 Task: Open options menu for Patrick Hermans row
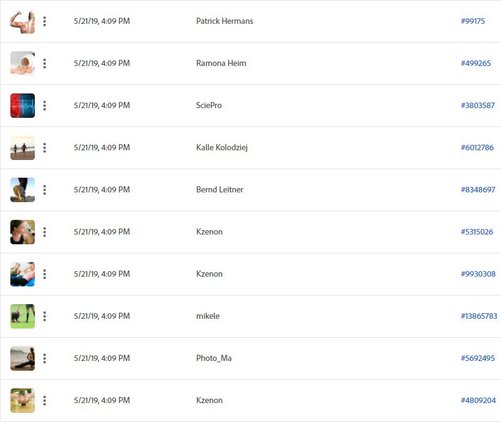pyautogui.click(x=45, y=21)
